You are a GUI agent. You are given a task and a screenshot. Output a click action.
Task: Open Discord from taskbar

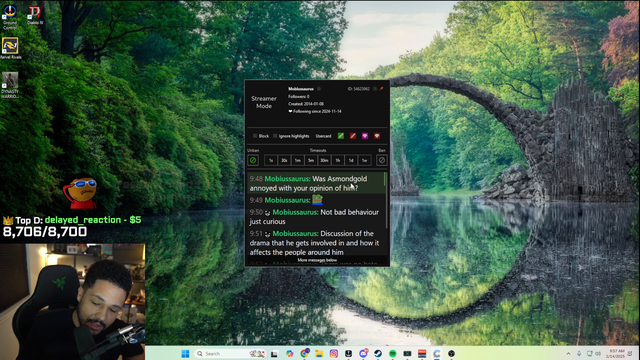point(363,353)
